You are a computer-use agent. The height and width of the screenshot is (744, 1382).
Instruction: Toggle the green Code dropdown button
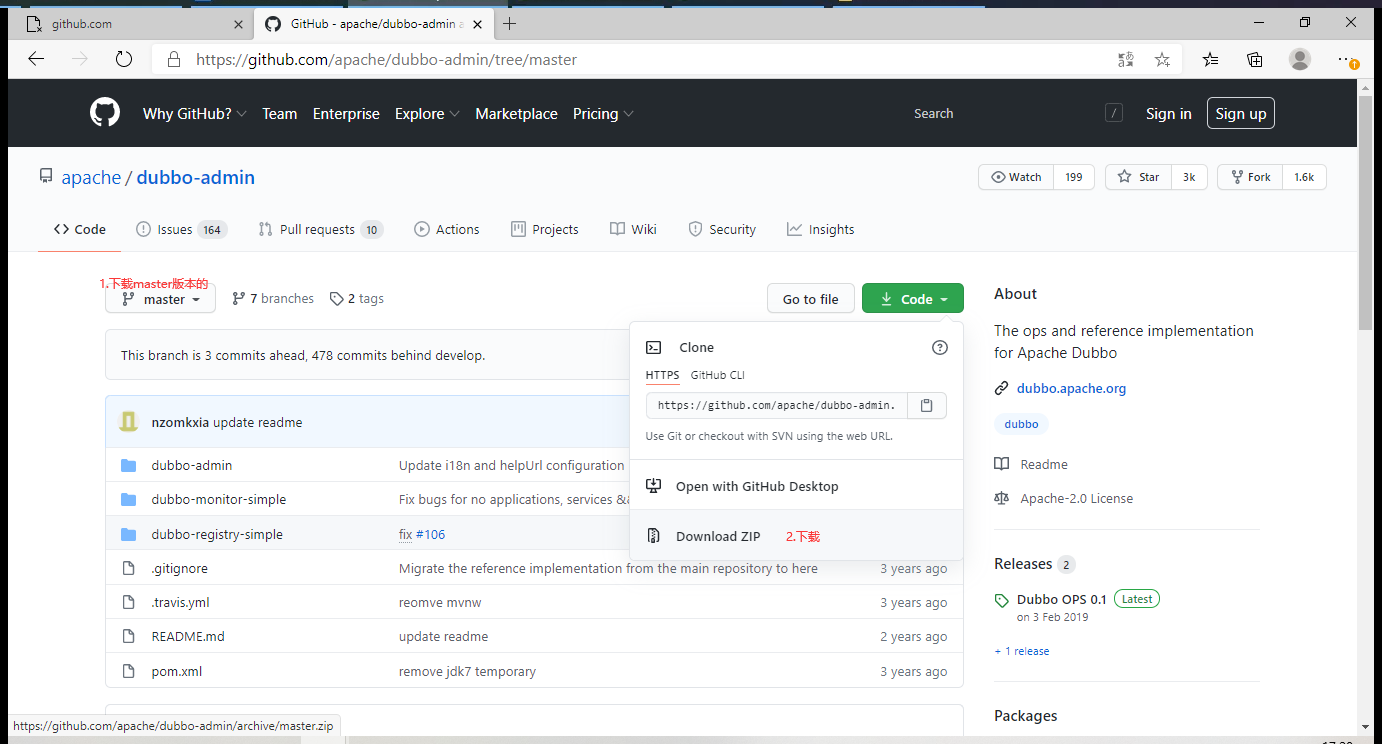pos(913,299)
